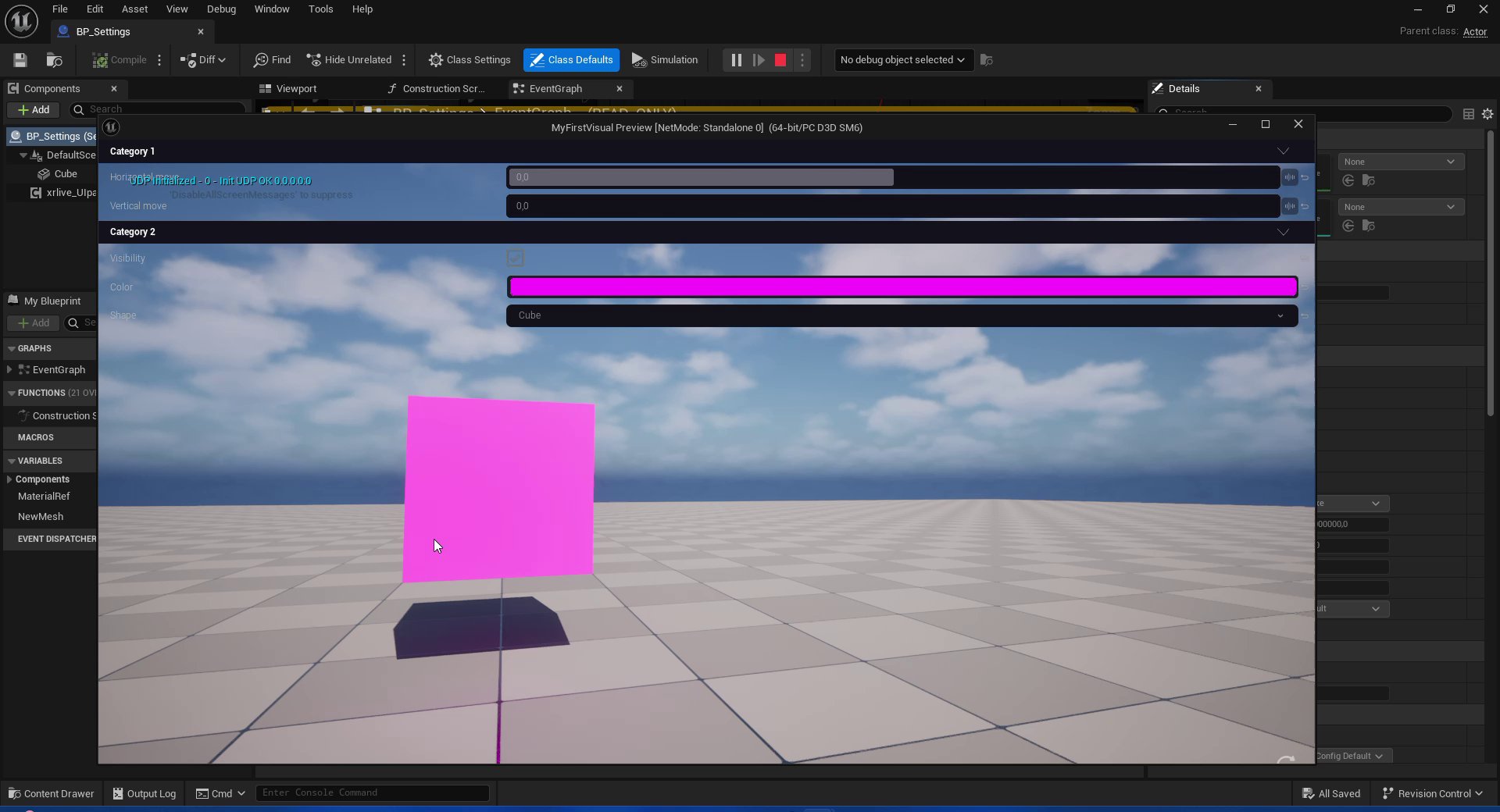Click the Horizontal move slider bar
Image resolution: width=1500 pixels, height=812 pixels.
click(893, 177)
